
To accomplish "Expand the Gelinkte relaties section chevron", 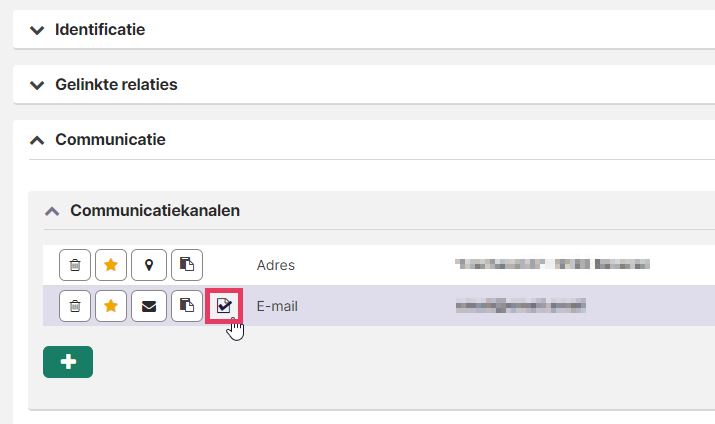I will 37,85.
